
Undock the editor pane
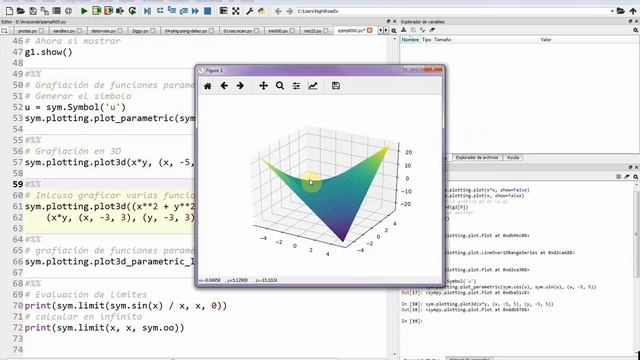coord(388,21)
